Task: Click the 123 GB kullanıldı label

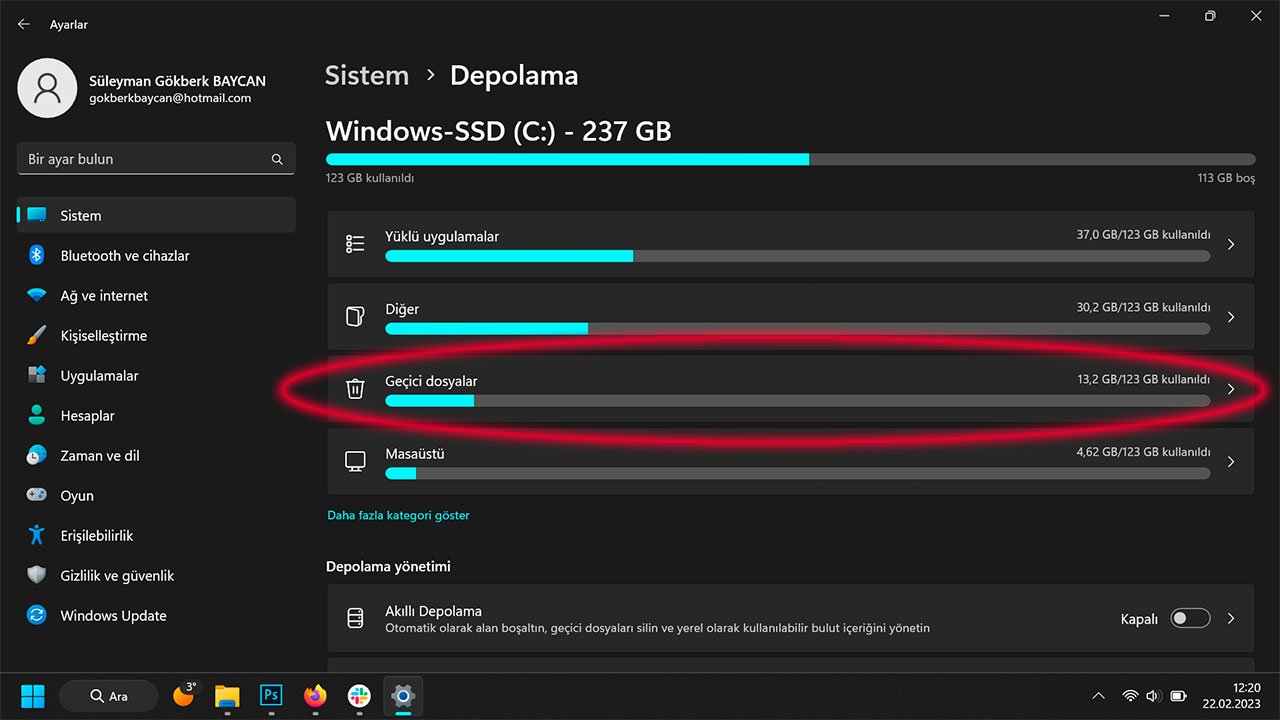Action: 370,178
